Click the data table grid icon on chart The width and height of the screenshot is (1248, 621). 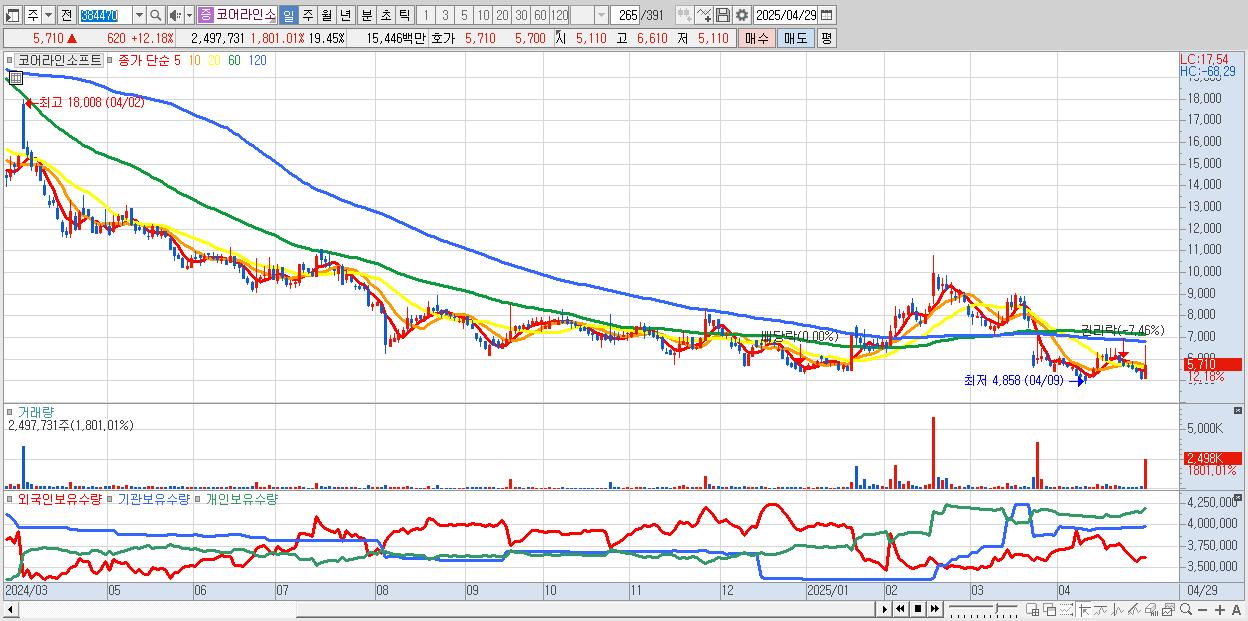[x=16, y=78]
